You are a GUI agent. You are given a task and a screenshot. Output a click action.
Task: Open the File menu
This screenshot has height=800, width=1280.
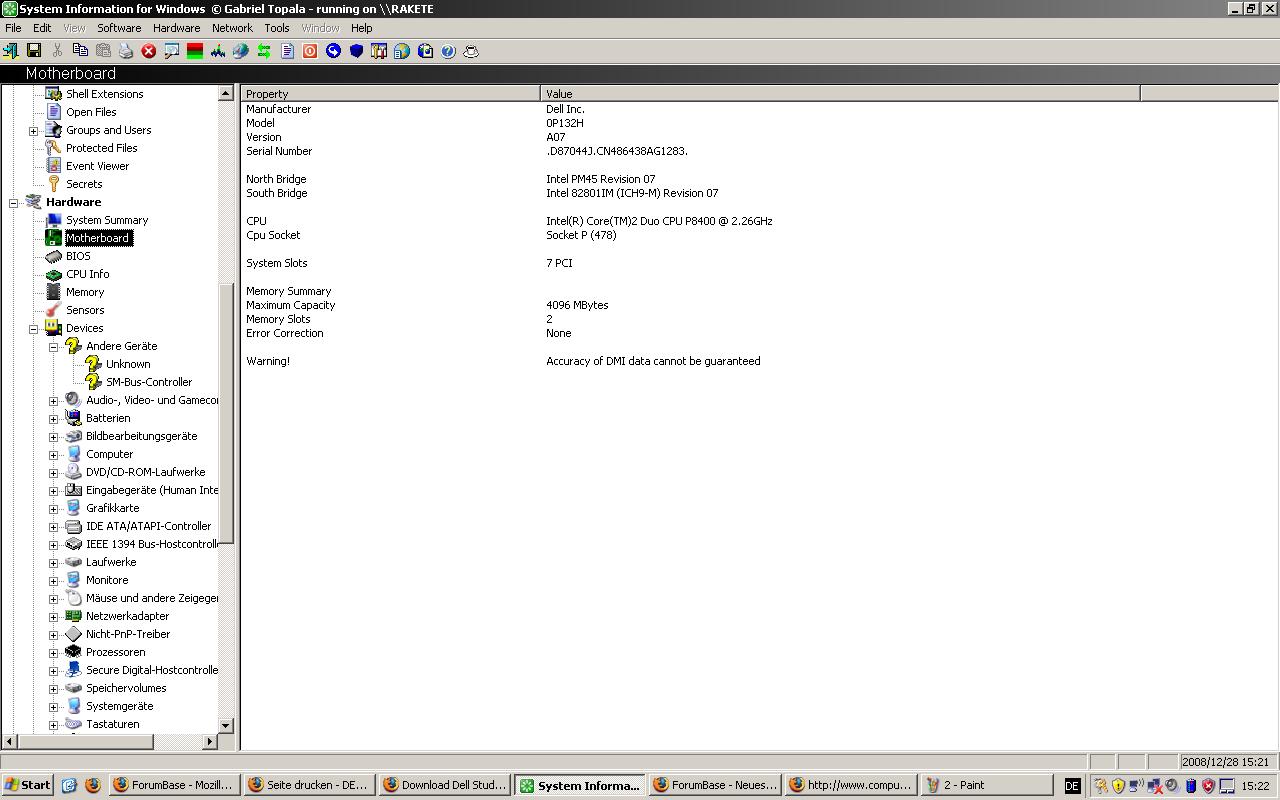(x=13, y=28)
